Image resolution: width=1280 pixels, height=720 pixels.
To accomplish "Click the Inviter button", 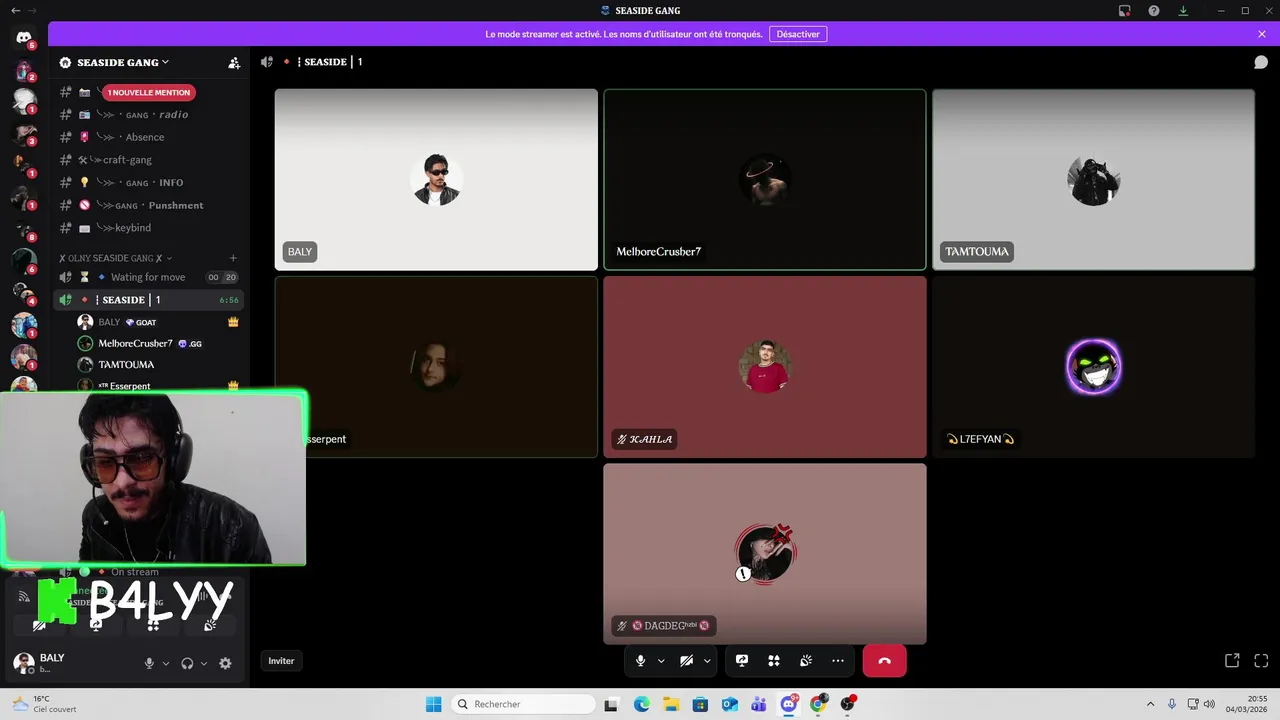I will (x=281, y=661).
